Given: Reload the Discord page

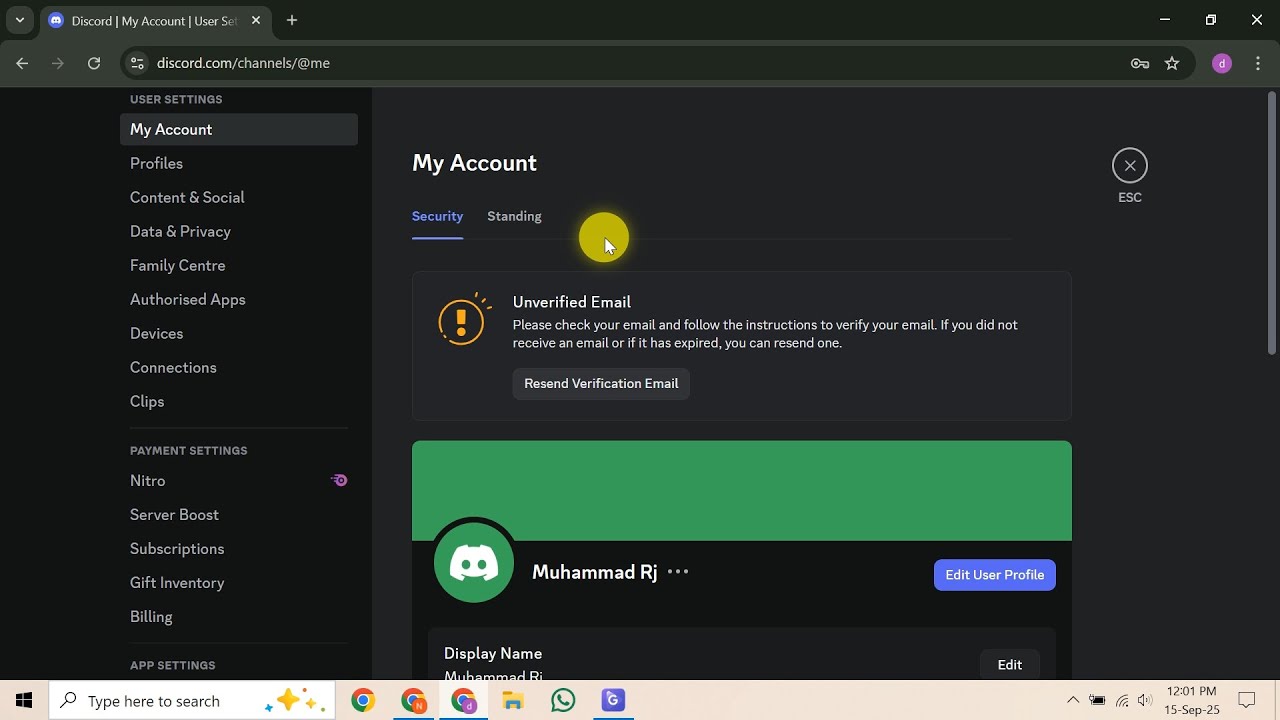Looking at the screenshot, I should coord(94,63).
